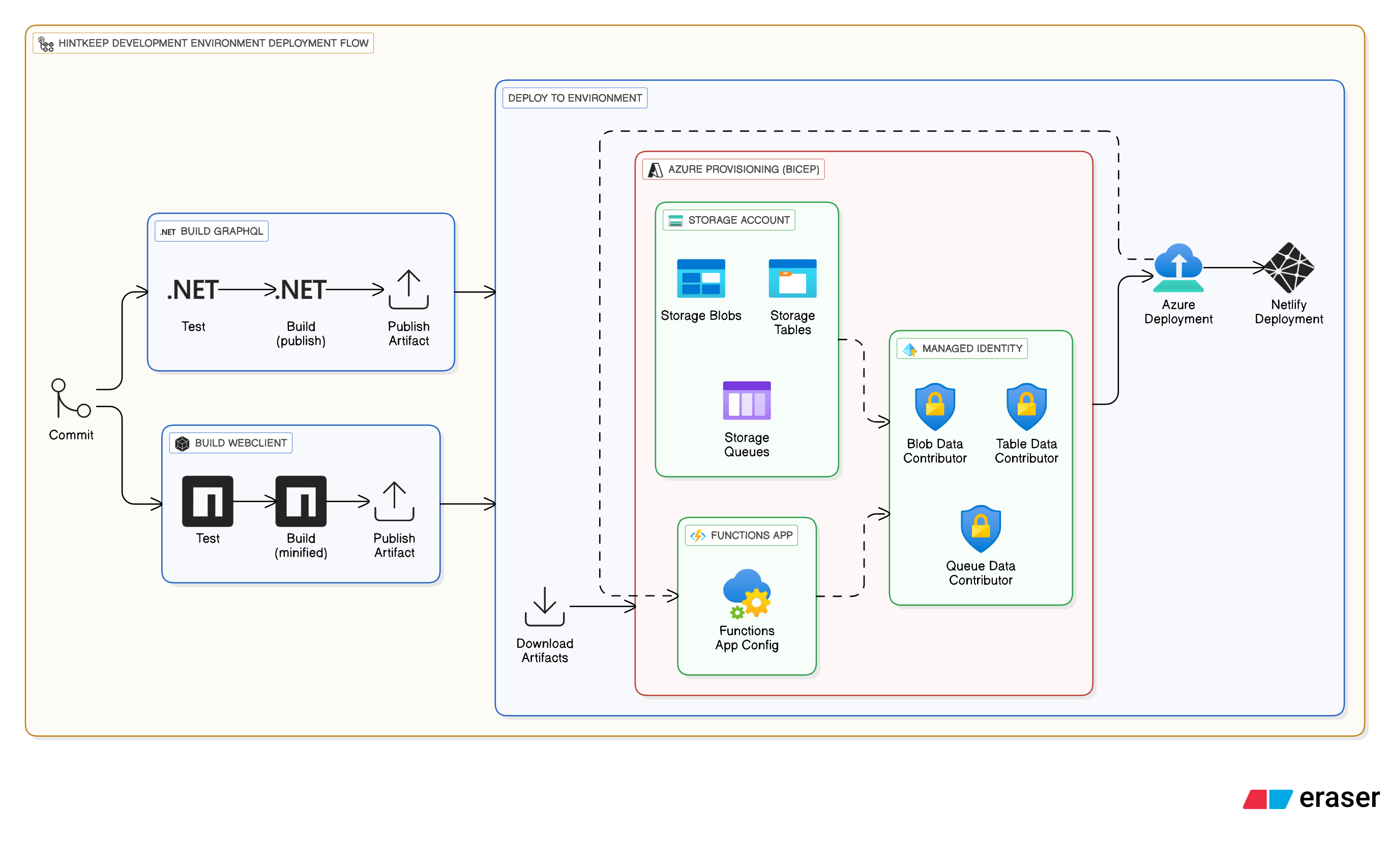This screenshot has height=868, width=1390.
Task: Click the Table Data Contributor shield icon
Action: tap(1026, 407)
